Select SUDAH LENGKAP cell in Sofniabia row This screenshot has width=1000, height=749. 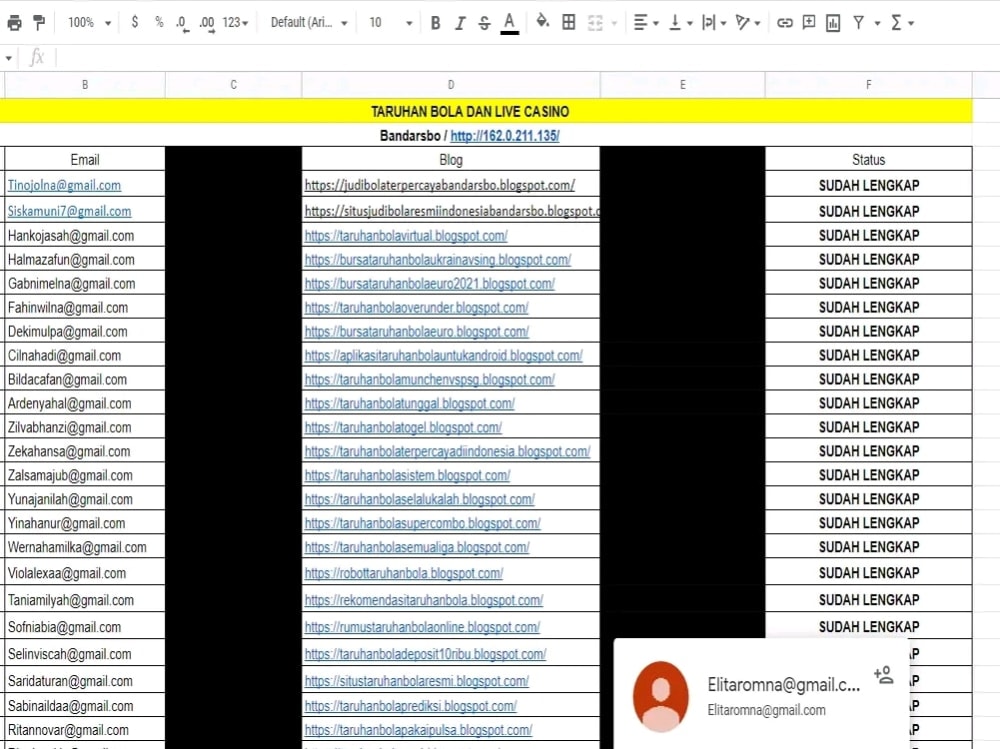tap(869, 627)
